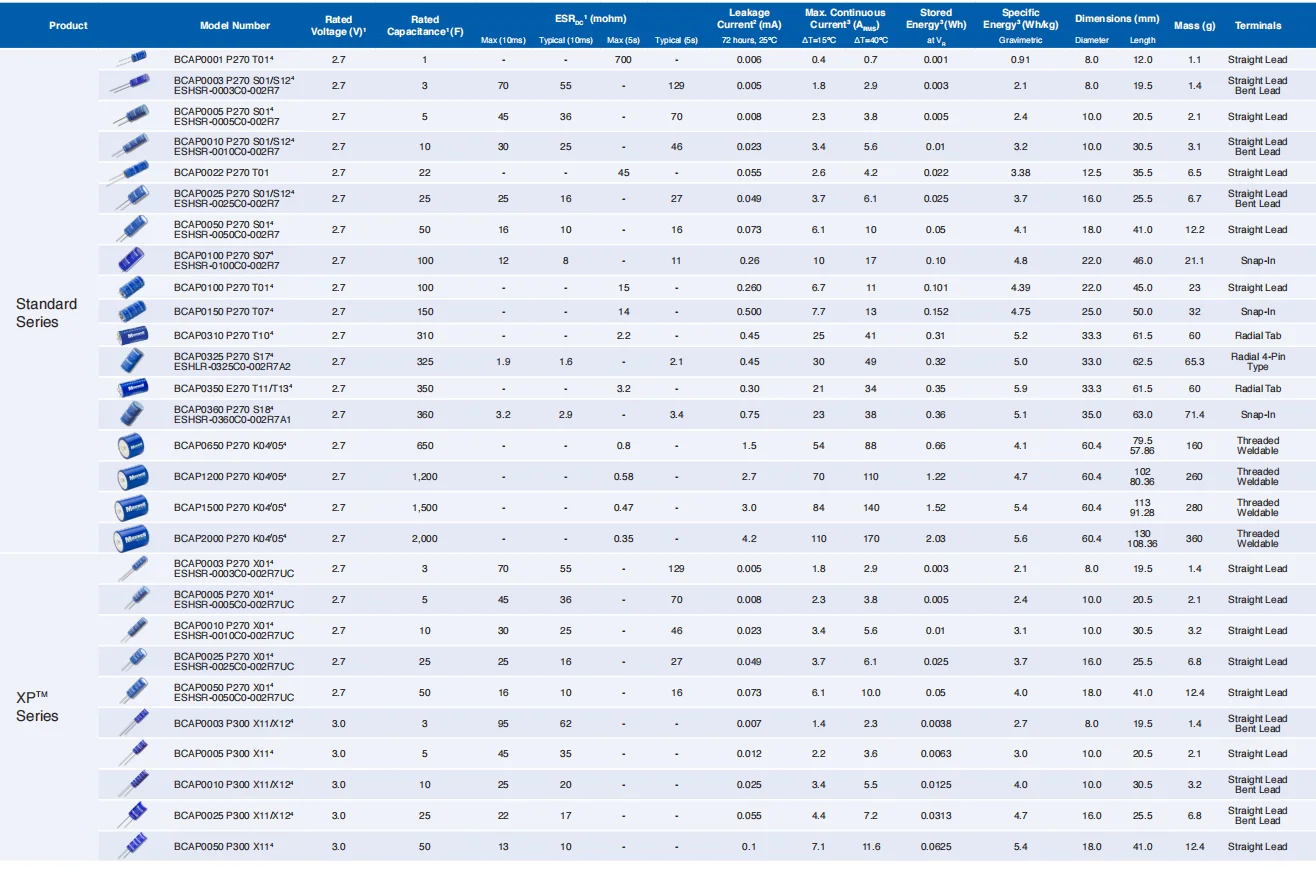1316x874 pixels.
Task: Click the capacitor image for BCAP2000 P270 K04/05
Action: pos(133,539)
